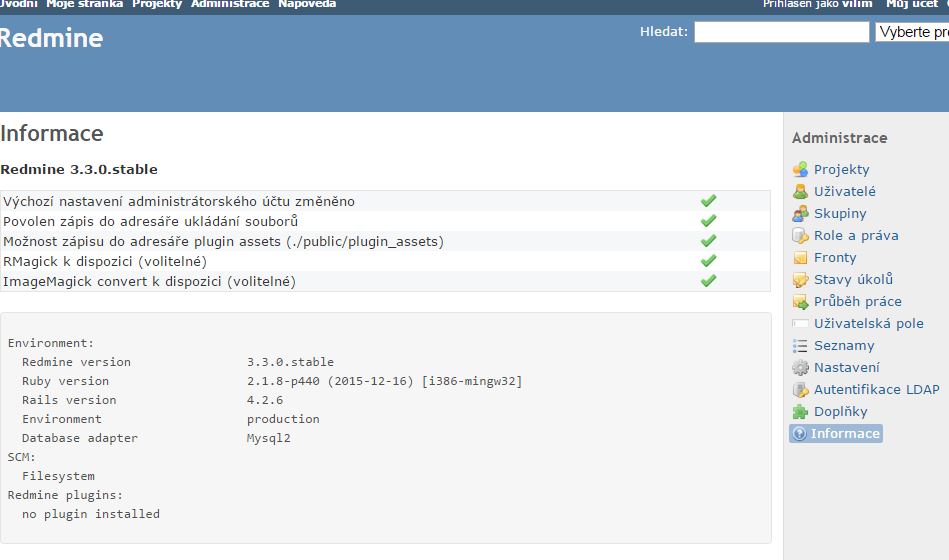This screenshot has height=560, width=949.
Task: Click the Stavy úkolů icon
Action: tap(800, 280)
